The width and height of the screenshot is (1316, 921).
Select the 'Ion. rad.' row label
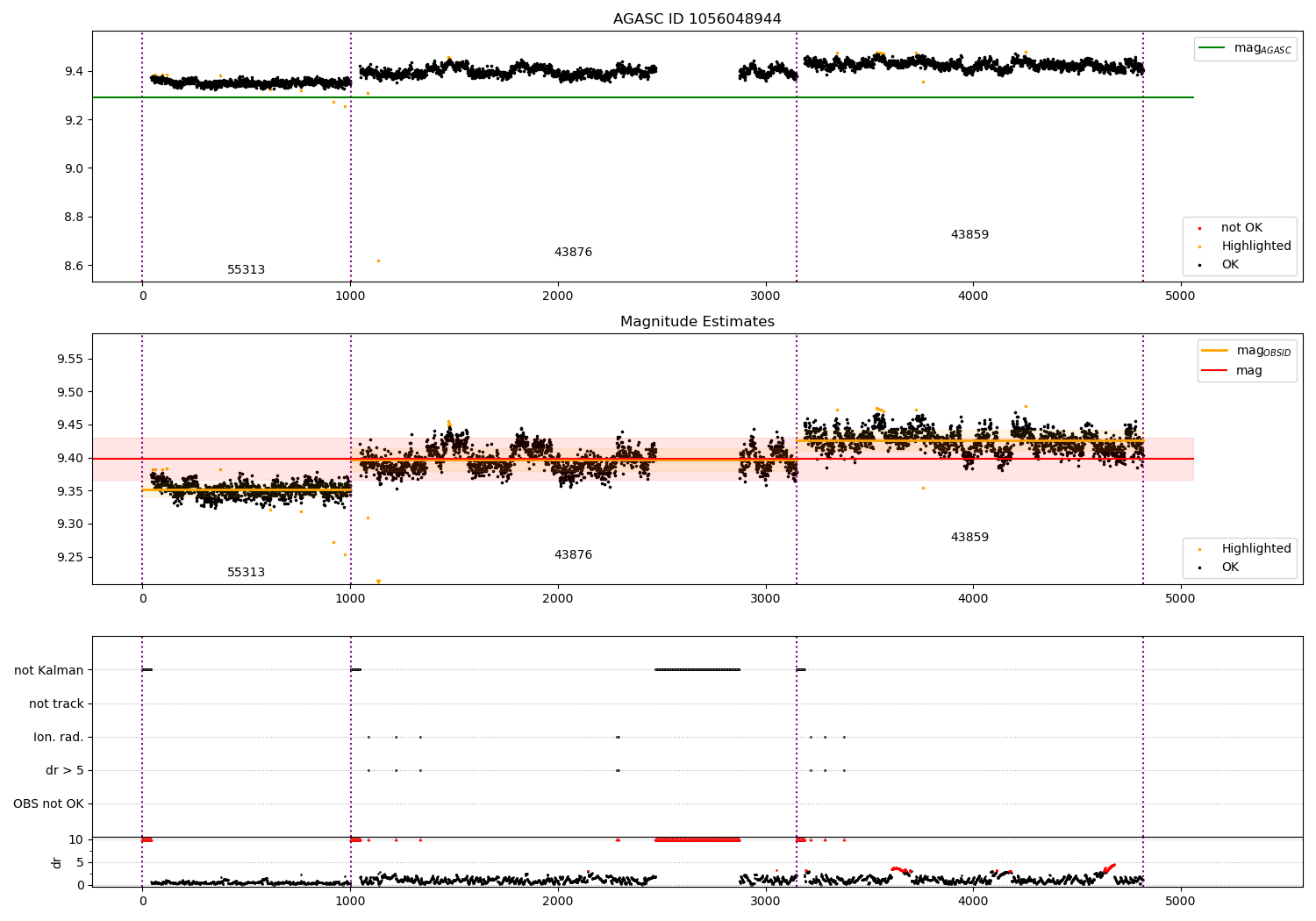tap(59, 737)
